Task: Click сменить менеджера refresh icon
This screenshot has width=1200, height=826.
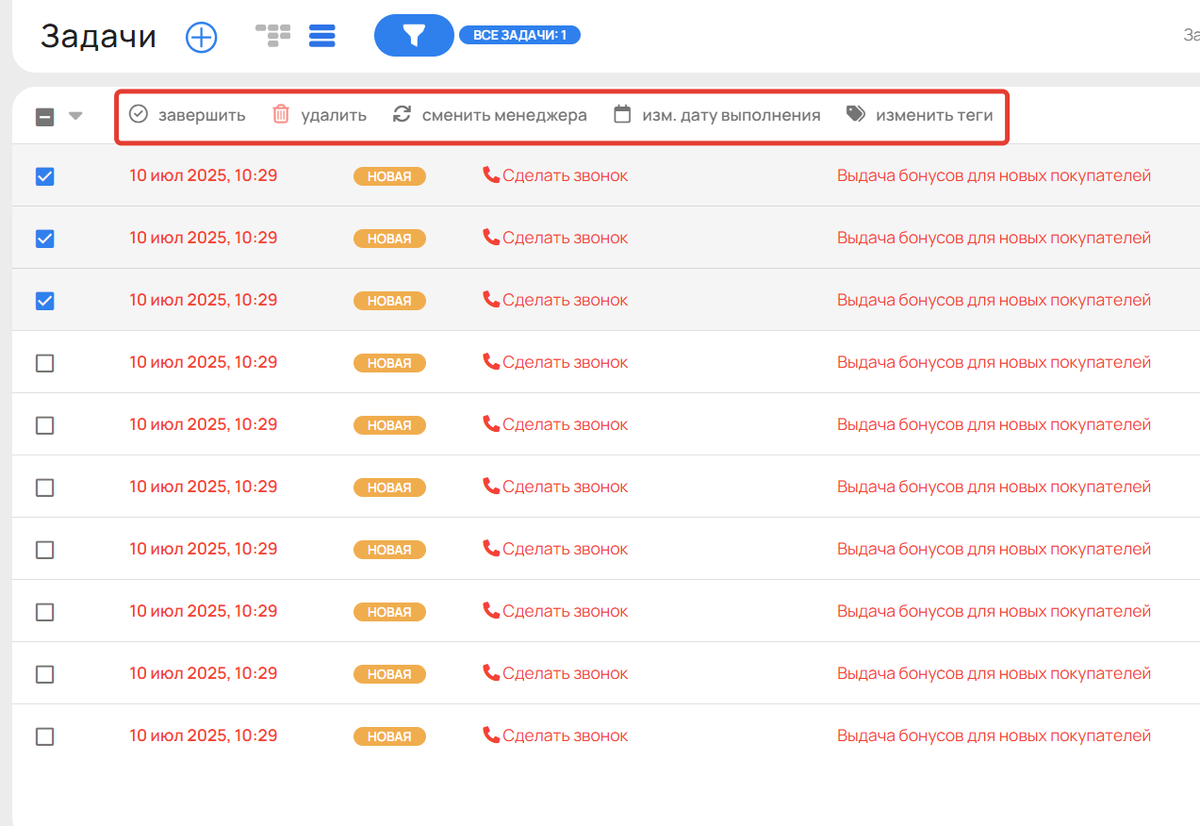Action: tap(402, 115)
